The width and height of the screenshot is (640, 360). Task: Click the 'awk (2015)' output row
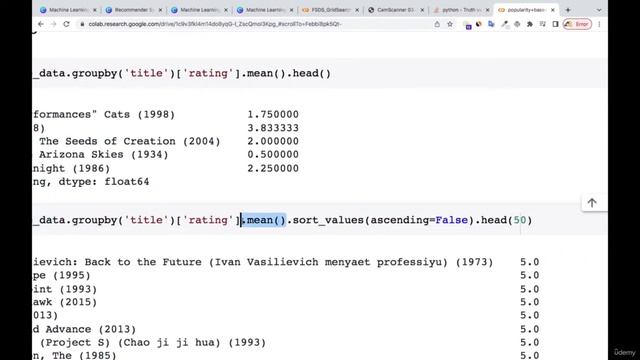(x=64, y=302)
